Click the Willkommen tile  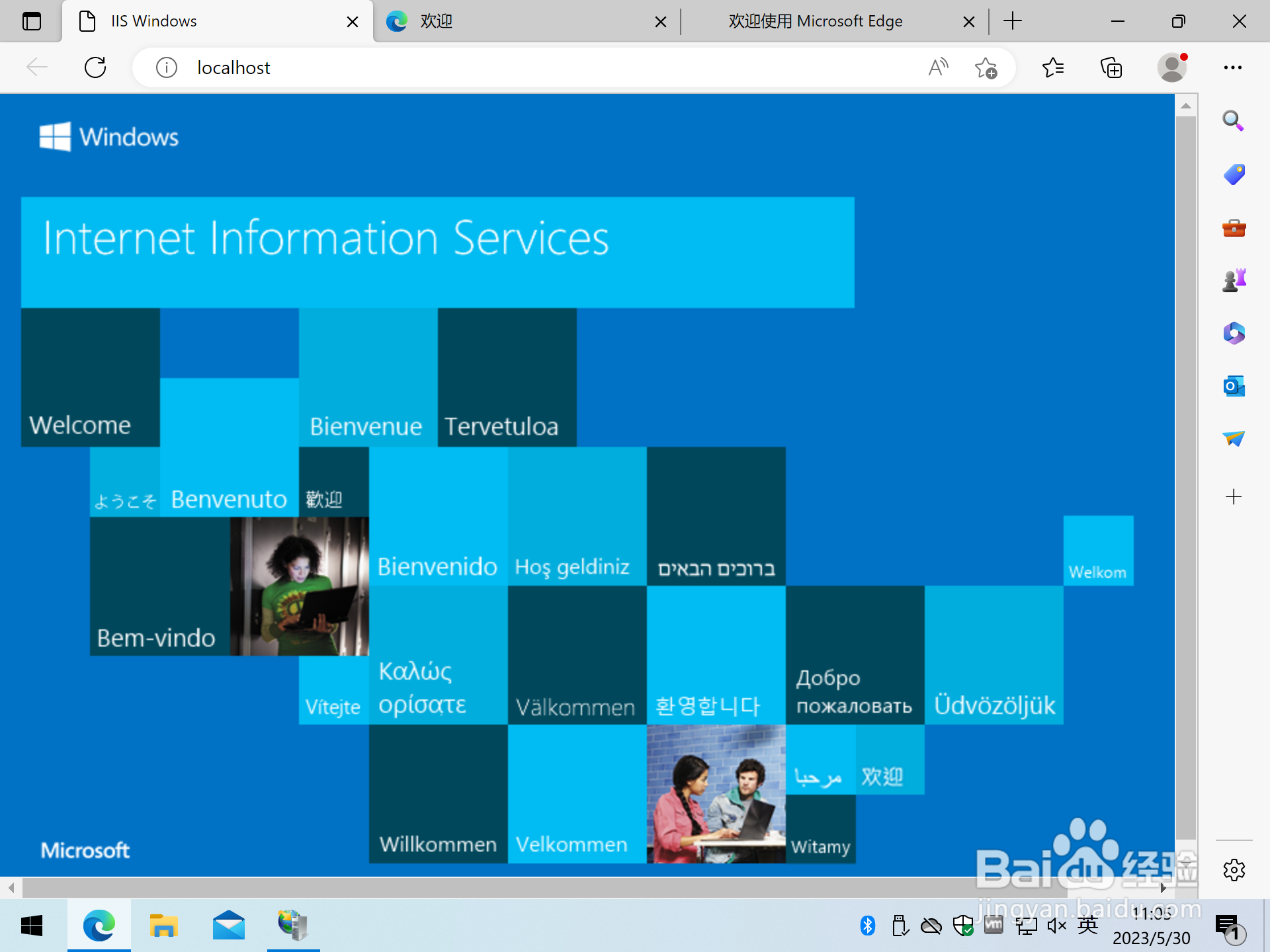(x=439, y=794)
